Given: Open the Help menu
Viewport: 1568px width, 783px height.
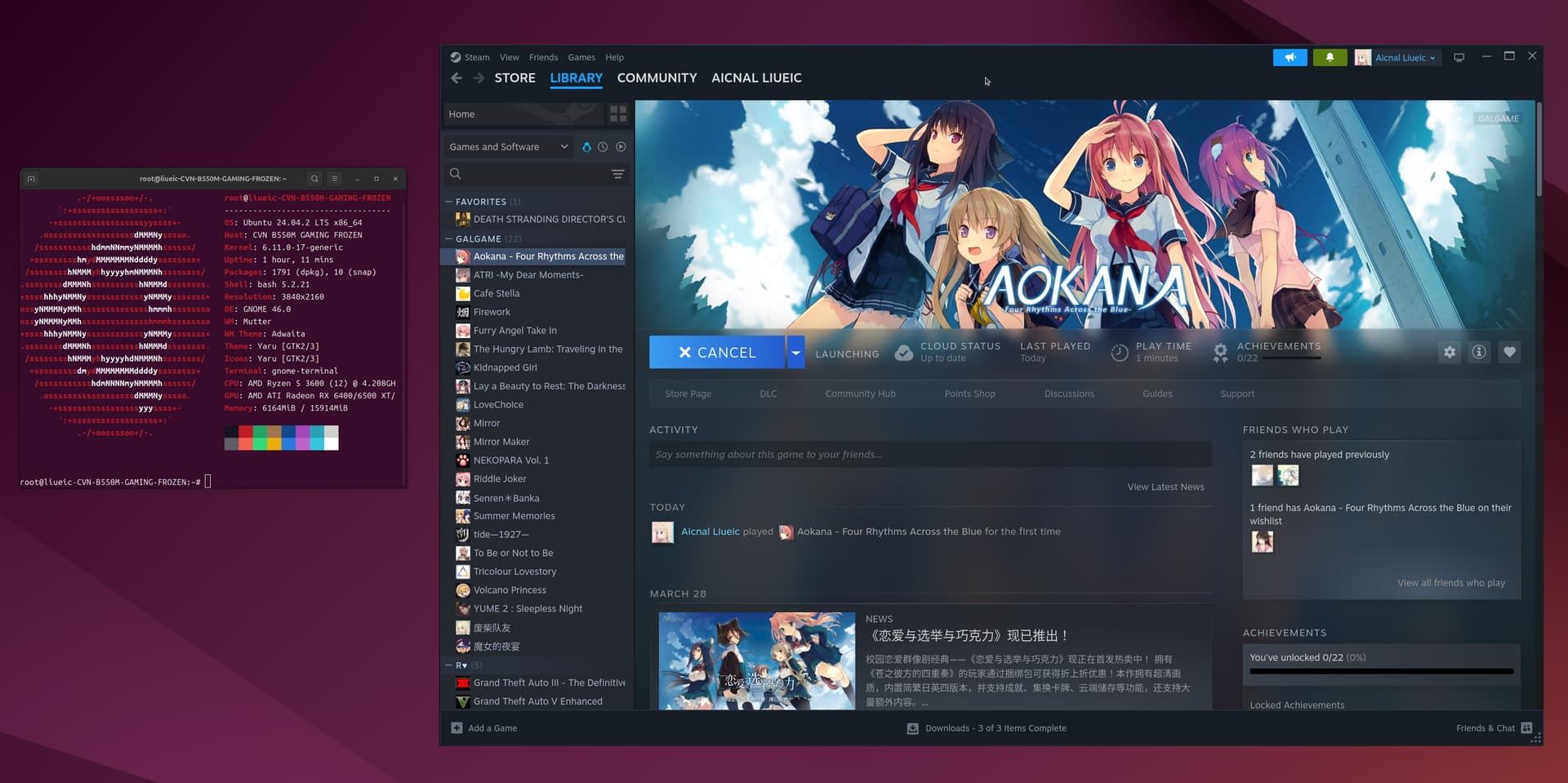Looking at the screenshot, I should point(614,57).
